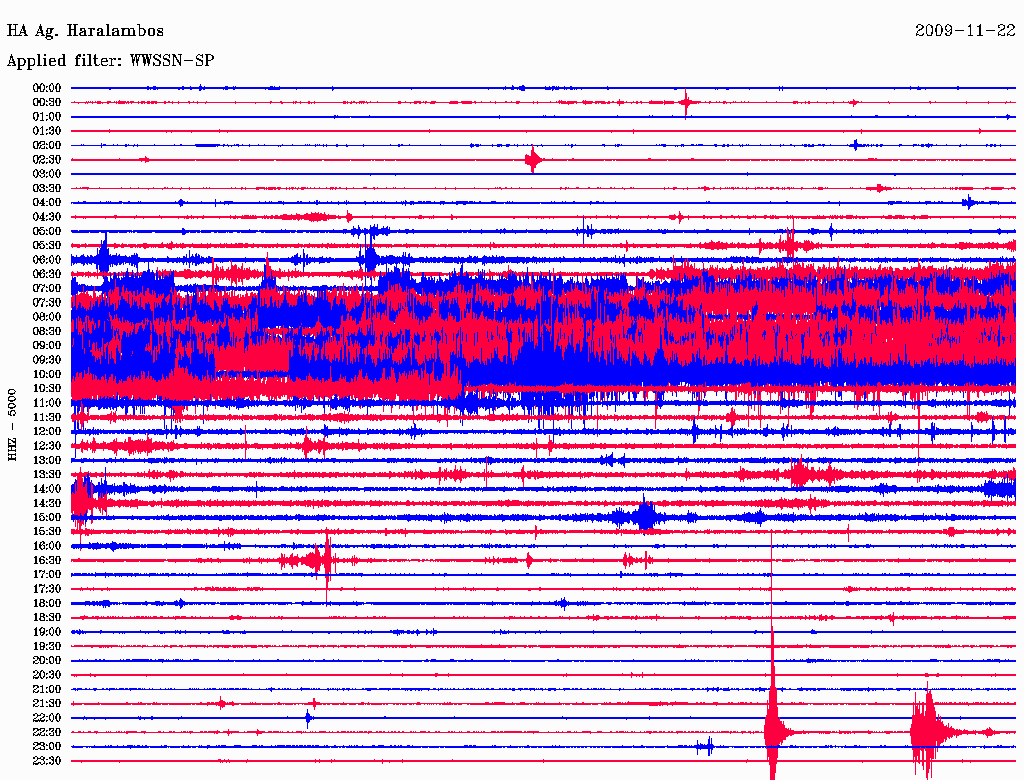Click the 17:30 time label
The width and height of the screenshot is (1024, 780).
click(47, 589)
